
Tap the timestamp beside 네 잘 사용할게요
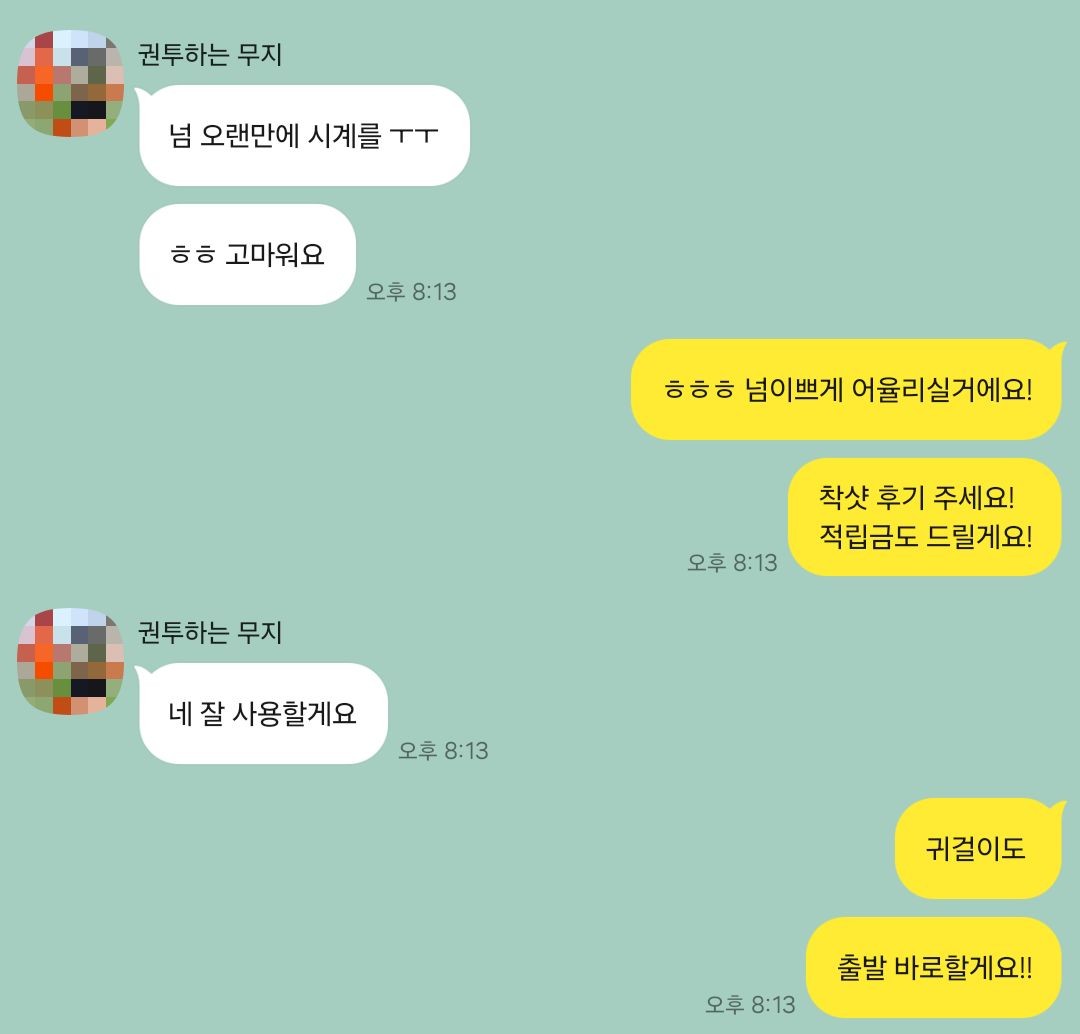coord(444,750)
